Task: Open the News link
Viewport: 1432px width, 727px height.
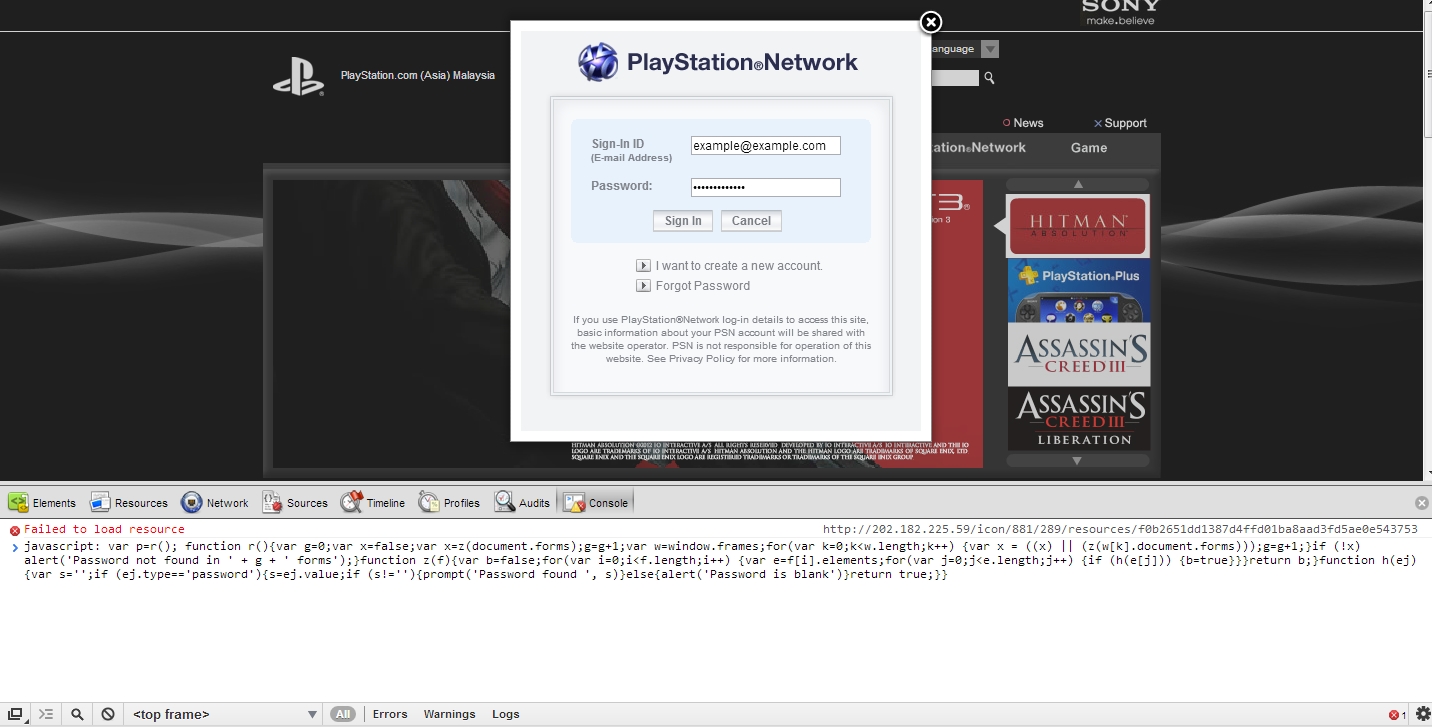Action: [x=1023, y=123]
